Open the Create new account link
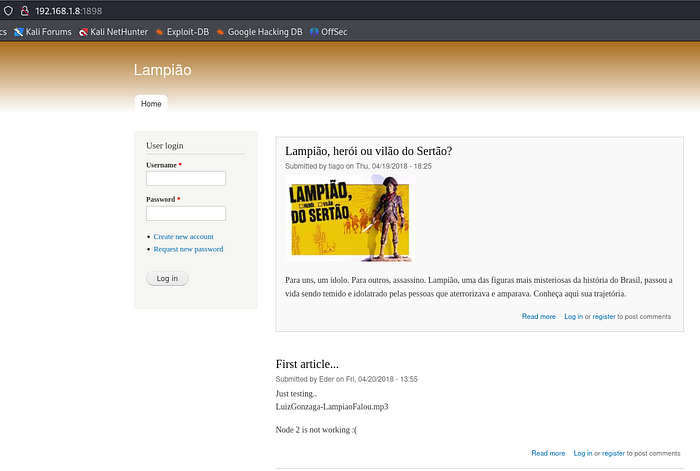700x471 pixels. [x=183, y=237]
